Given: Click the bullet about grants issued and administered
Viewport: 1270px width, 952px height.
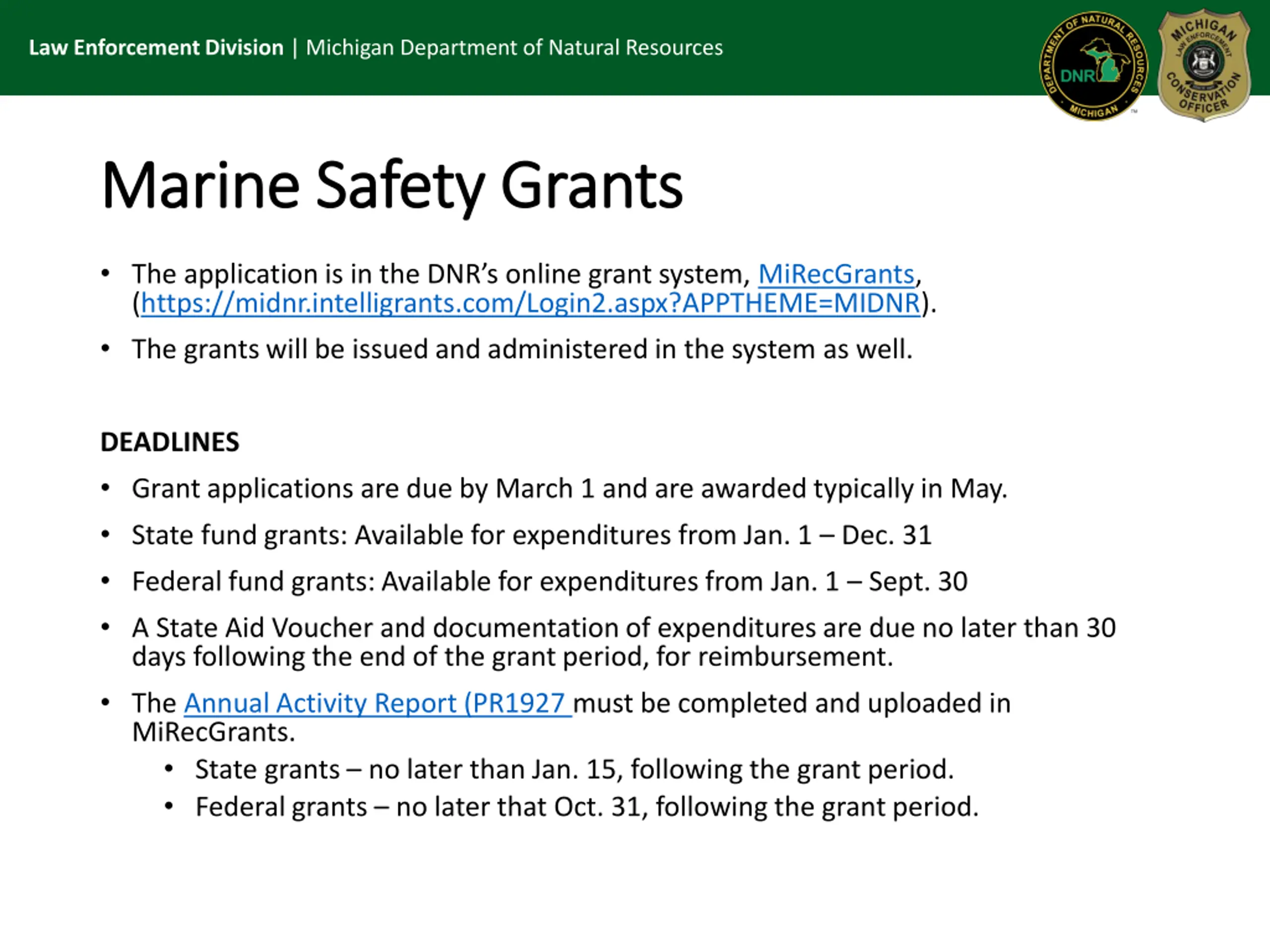Looking at the screenshot, I should click(x=522, y=350).
